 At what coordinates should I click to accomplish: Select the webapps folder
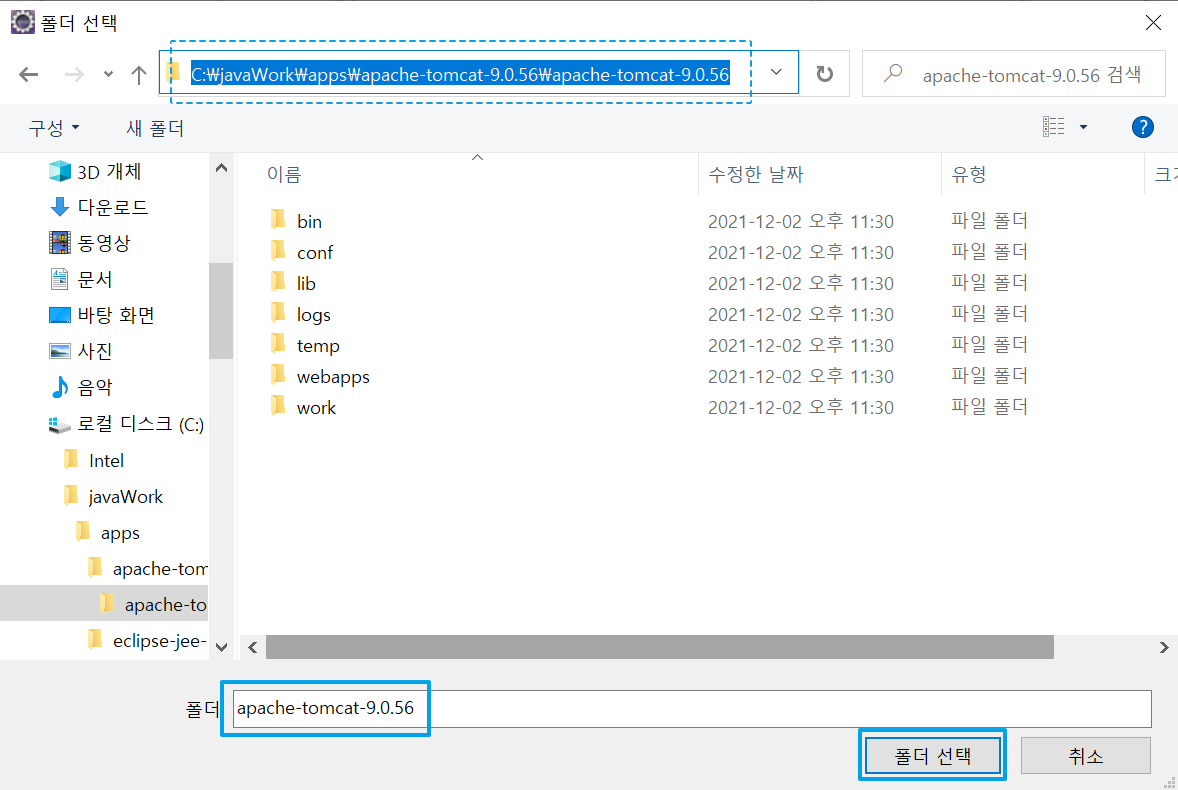click(333, 376)
